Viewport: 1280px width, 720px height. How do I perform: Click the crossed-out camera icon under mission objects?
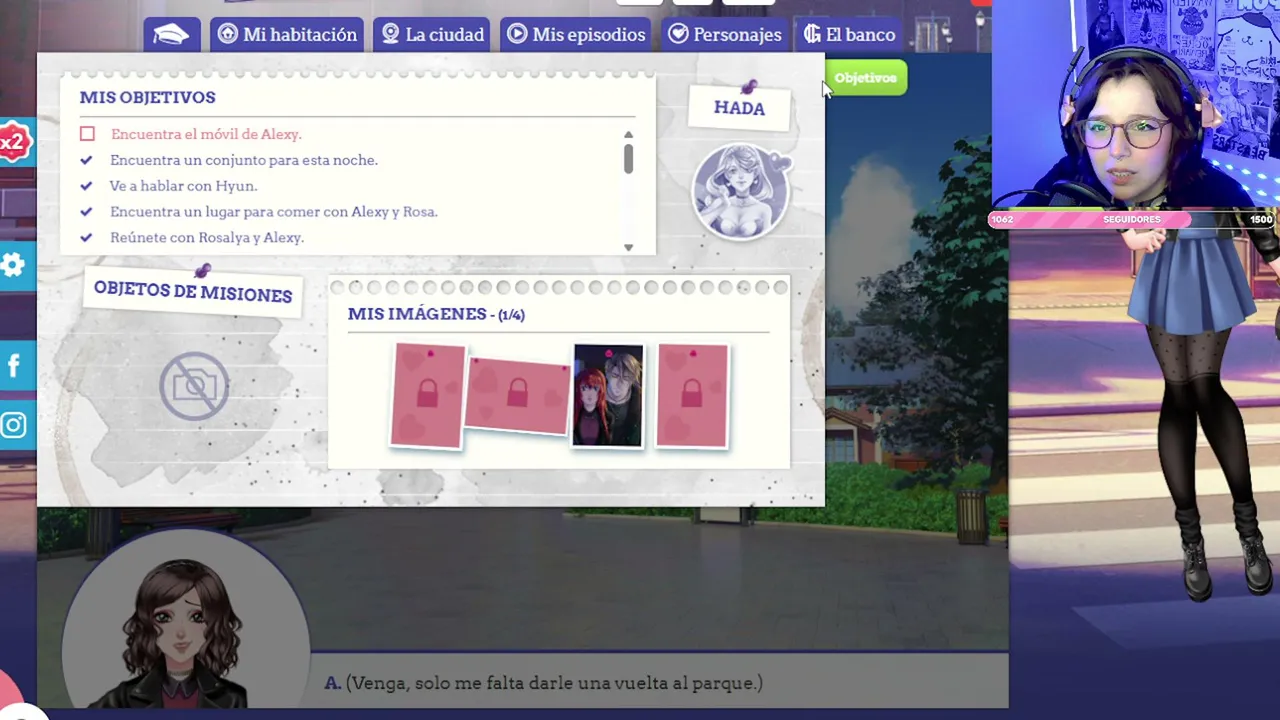pos(194,385)
